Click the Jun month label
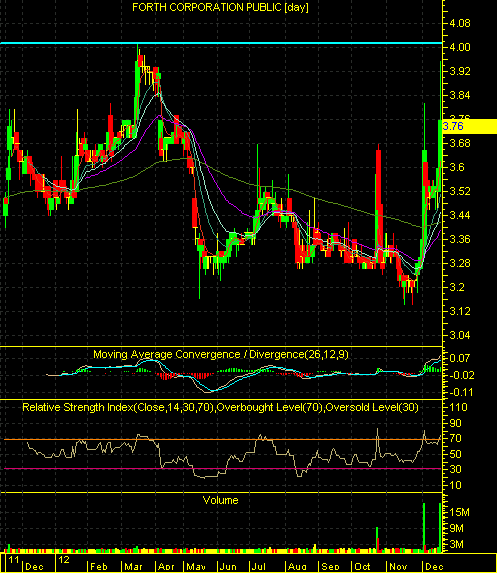The width and height of the screenshot is (497, 573). pyautogui.click(x=228, y=567)
